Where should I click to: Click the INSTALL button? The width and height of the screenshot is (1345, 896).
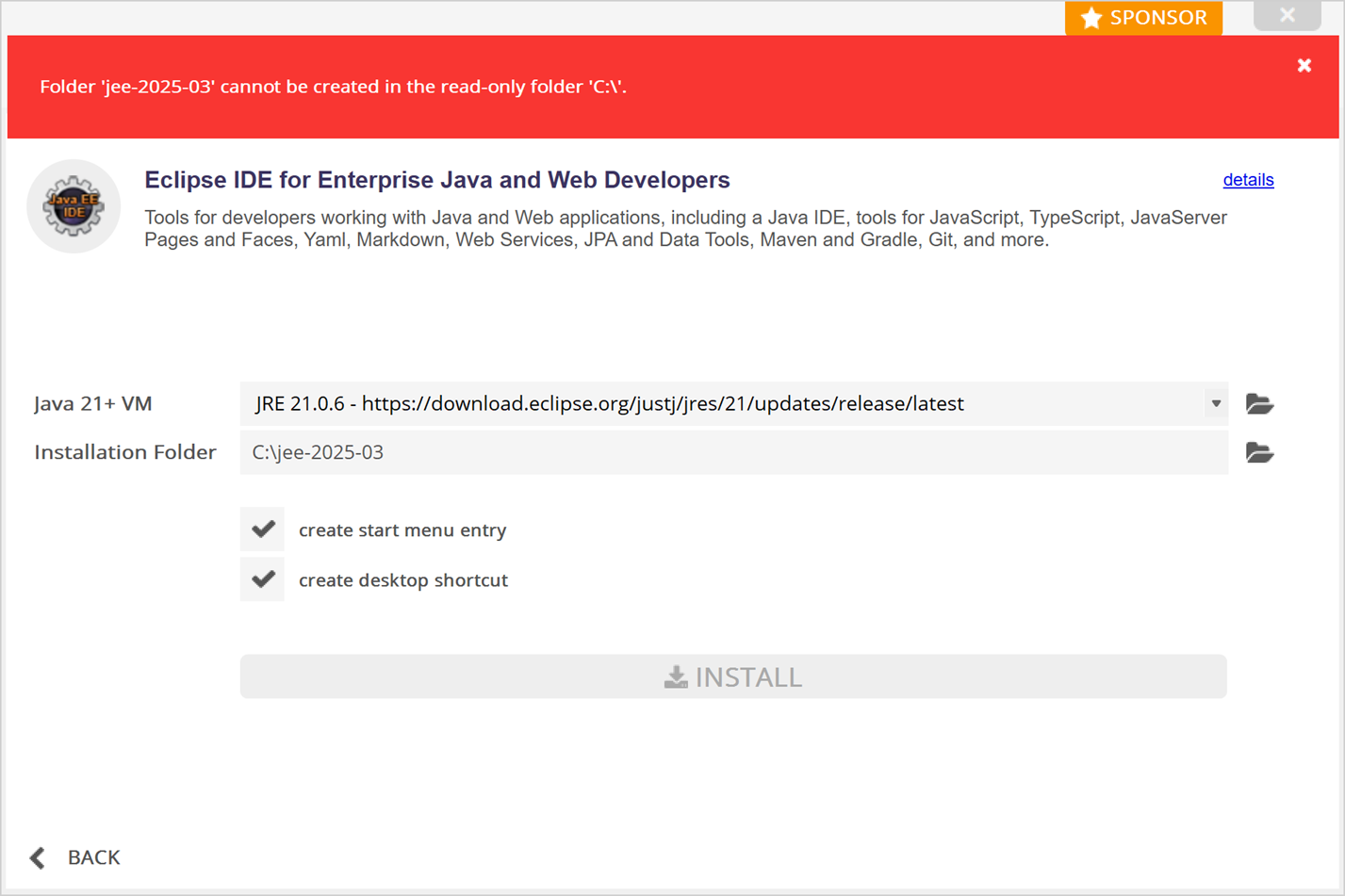733,676
